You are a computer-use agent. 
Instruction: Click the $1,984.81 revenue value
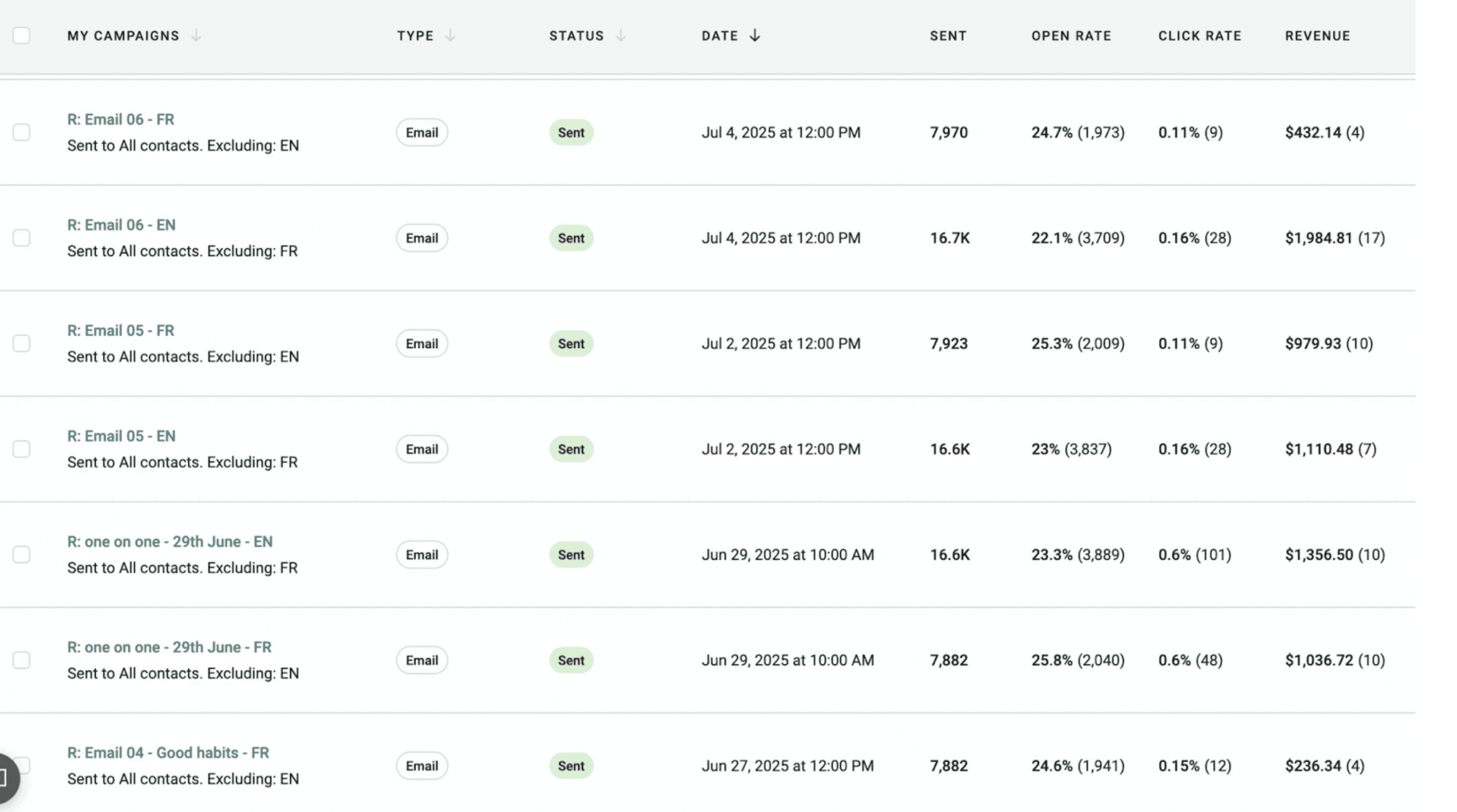pos(1318,238)
